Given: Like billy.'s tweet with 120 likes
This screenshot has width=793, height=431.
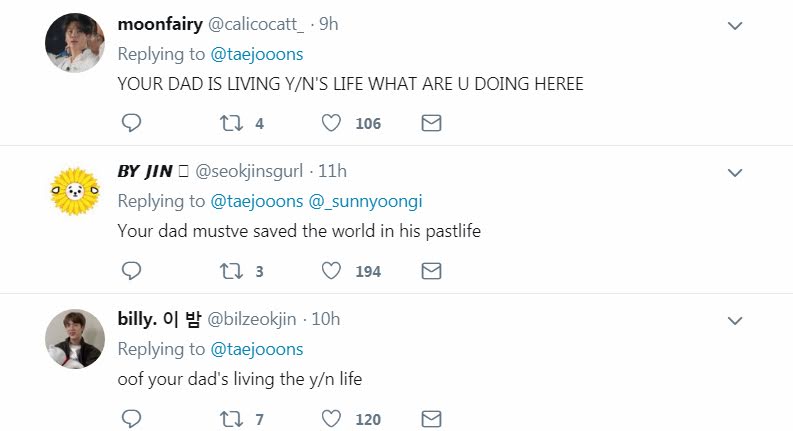Looking at the screenshot, I should [x=333, y=419].
